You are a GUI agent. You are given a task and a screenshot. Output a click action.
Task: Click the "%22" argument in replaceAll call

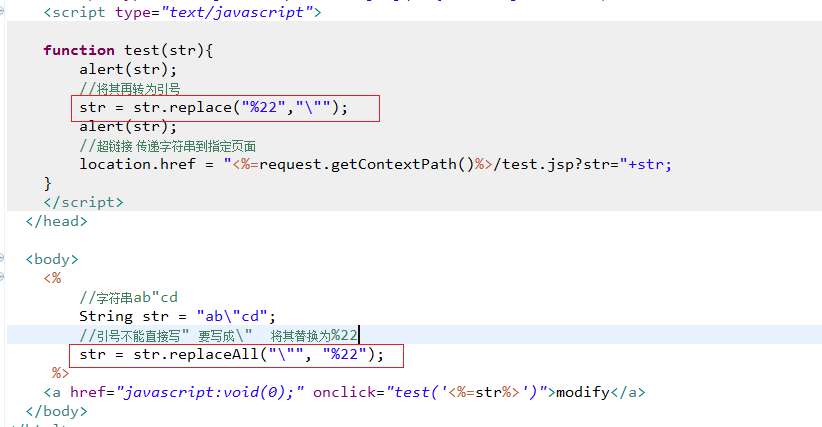[344, 355]
